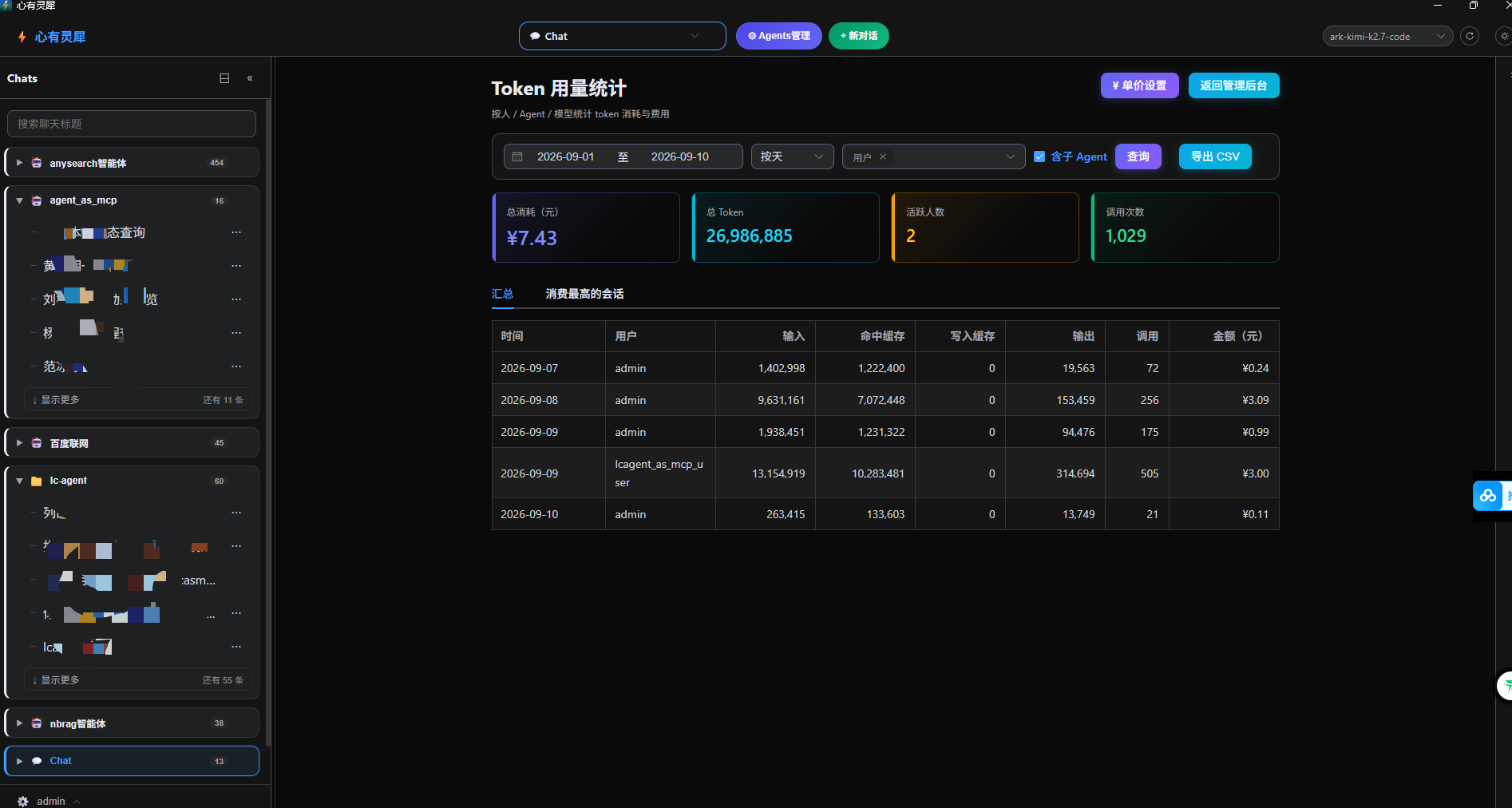Click the end date 2026-09-10 field

click(x=679, y=156)
